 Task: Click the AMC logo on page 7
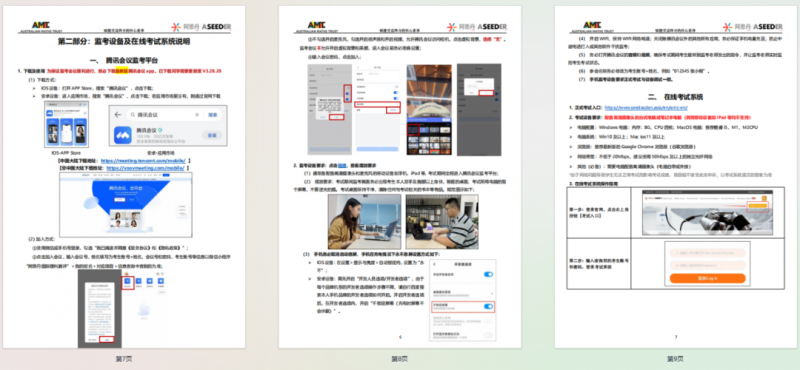[40, 26]
